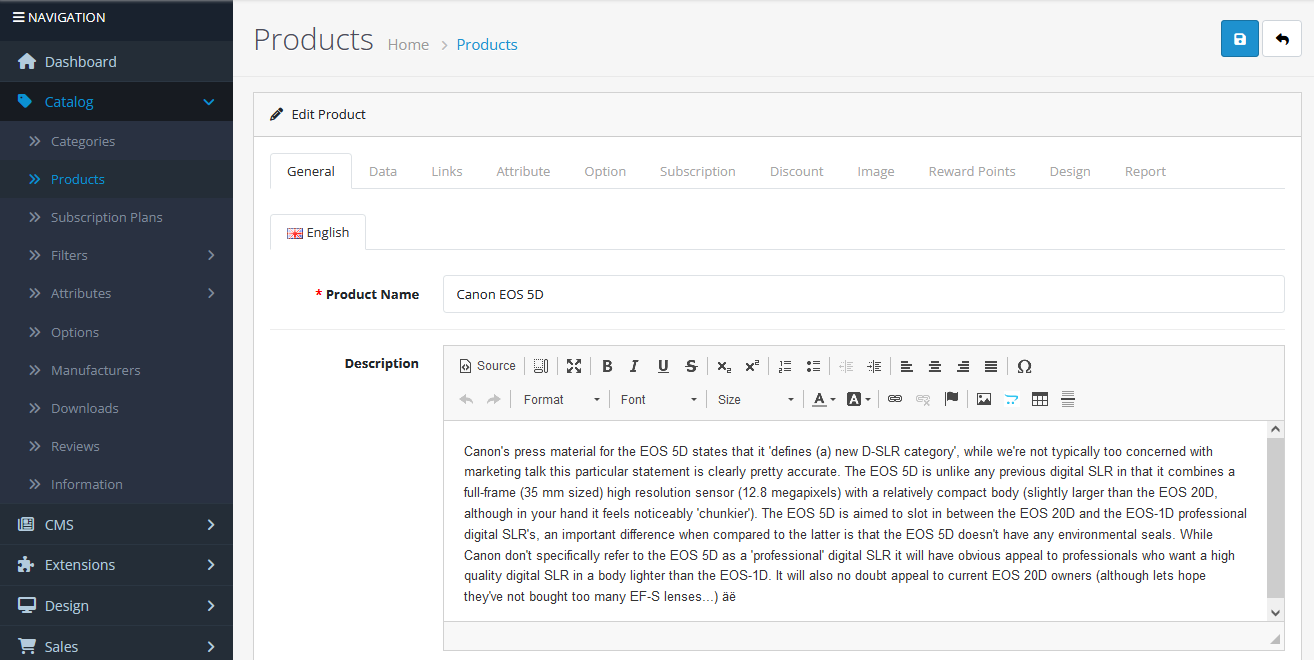
Task: Select the English language tab
Action: click(318, 232)
